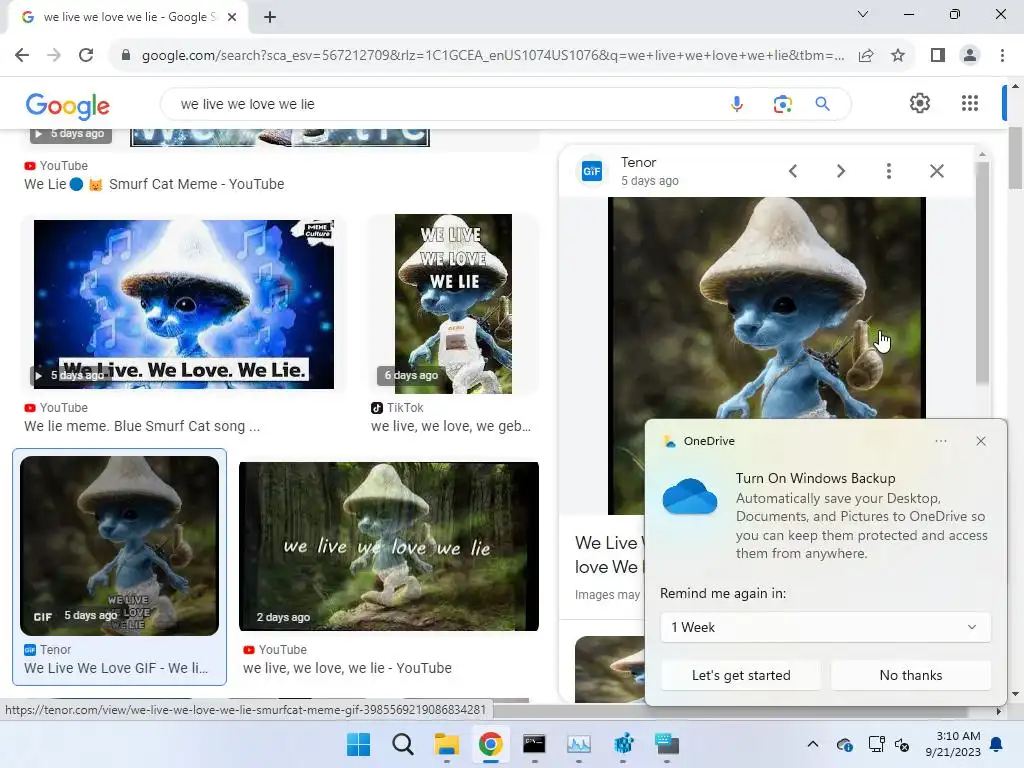Open the Chrome three-dot menu
1024x768 pixels.
1002,56
